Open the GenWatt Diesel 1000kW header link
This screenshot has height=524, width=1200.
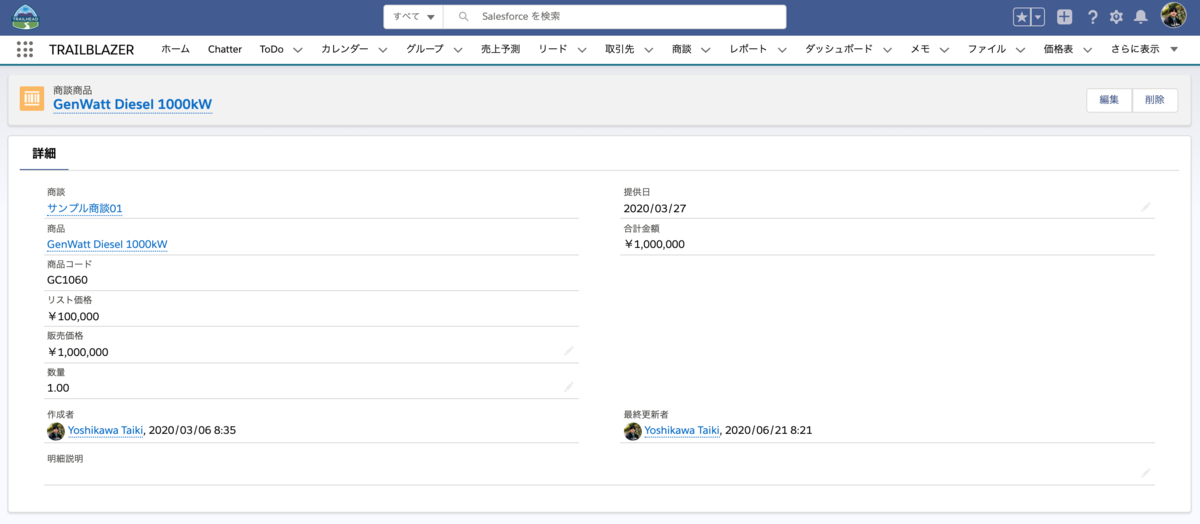[132, 104]
